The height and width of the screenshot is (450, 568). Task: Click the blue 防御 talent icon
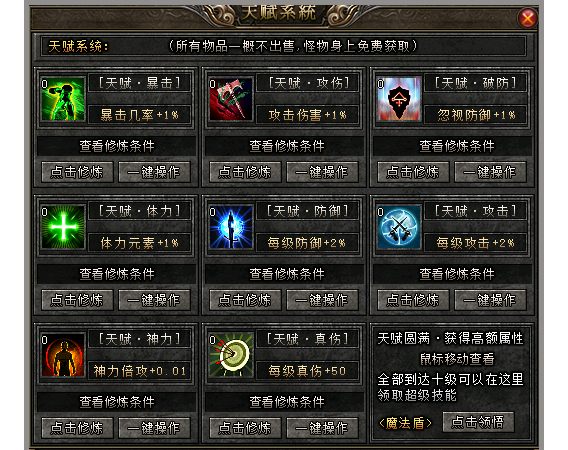231,227
